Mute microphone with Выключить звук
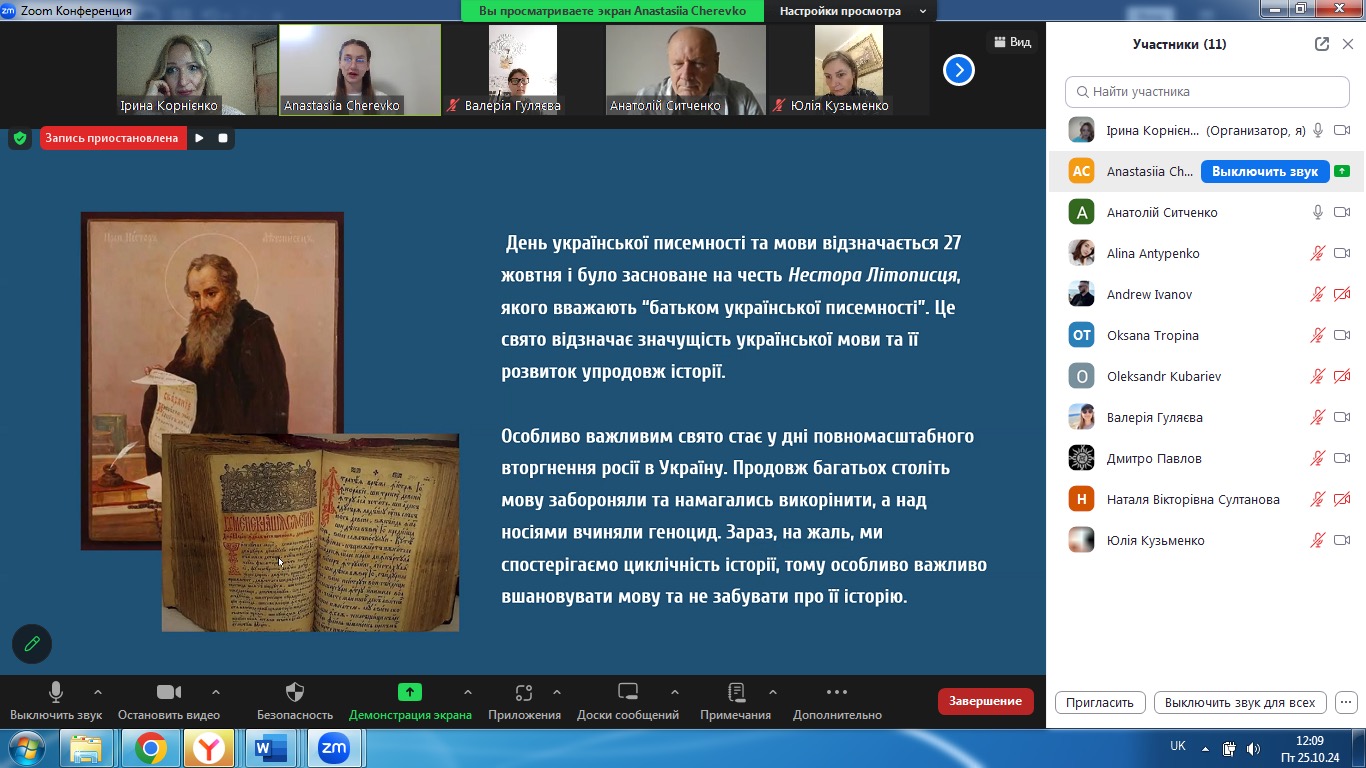 tap(56, 701)
